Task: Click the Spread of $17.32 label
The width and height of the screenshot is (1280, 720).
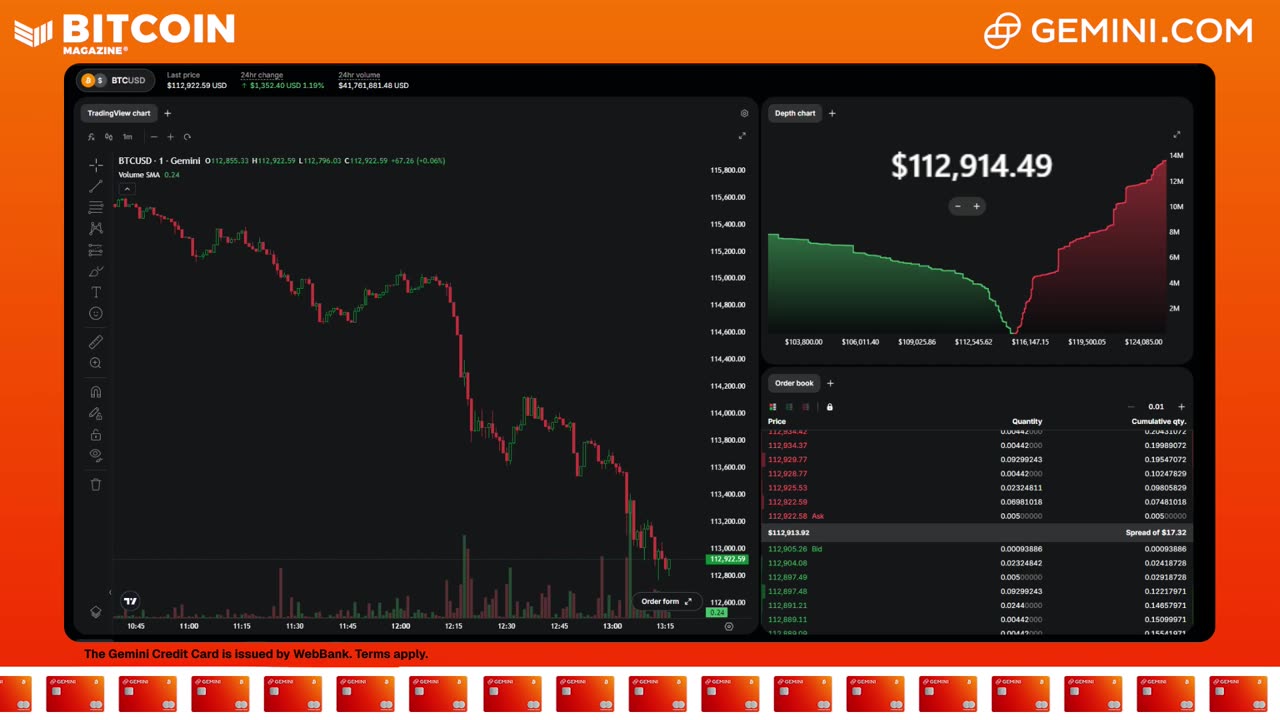Action: 1156,533
